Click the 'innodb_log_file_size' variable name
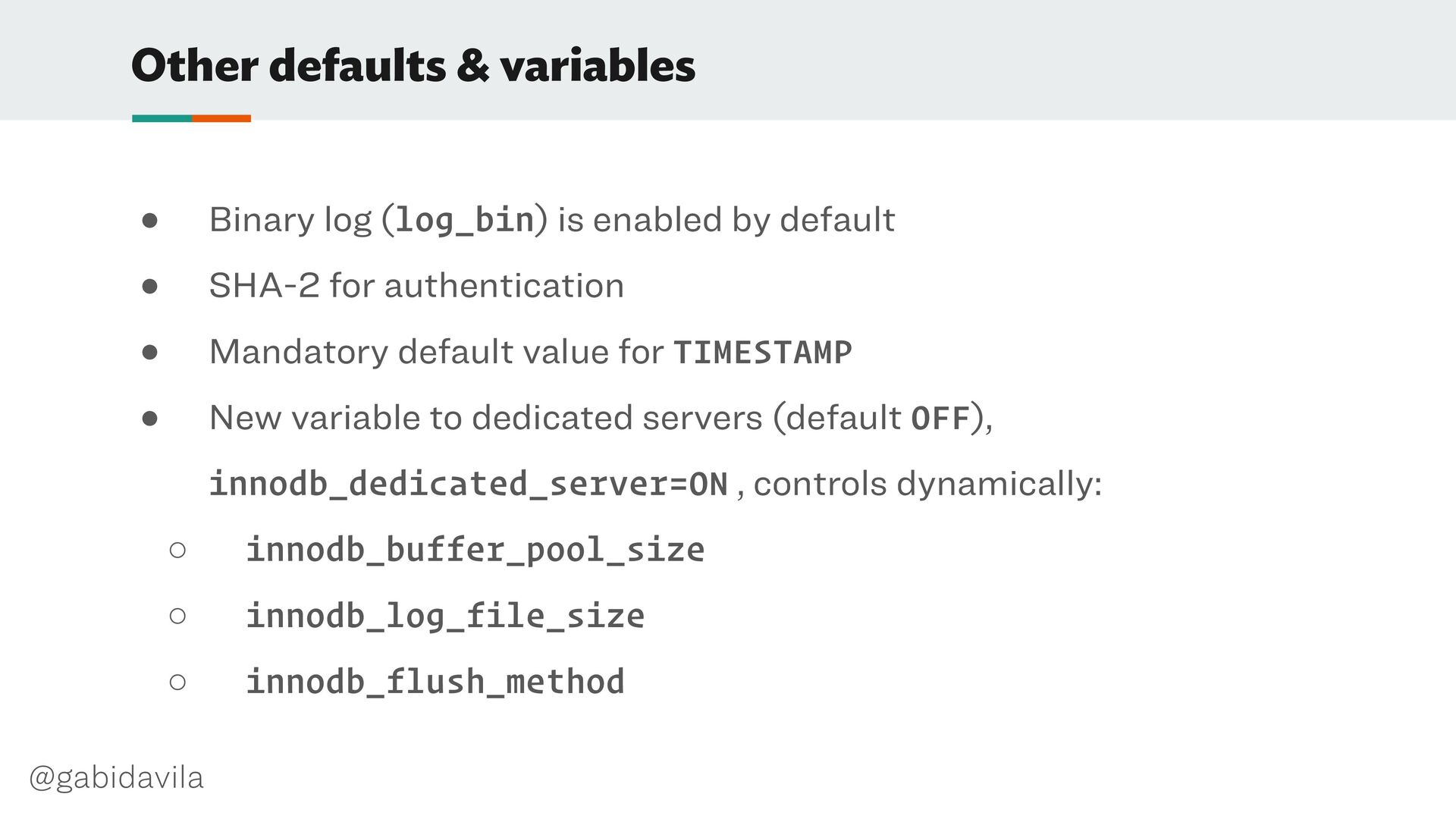The height and width of the screenshot is (819, 1456). pyautogui.click(x=445, y=617)
